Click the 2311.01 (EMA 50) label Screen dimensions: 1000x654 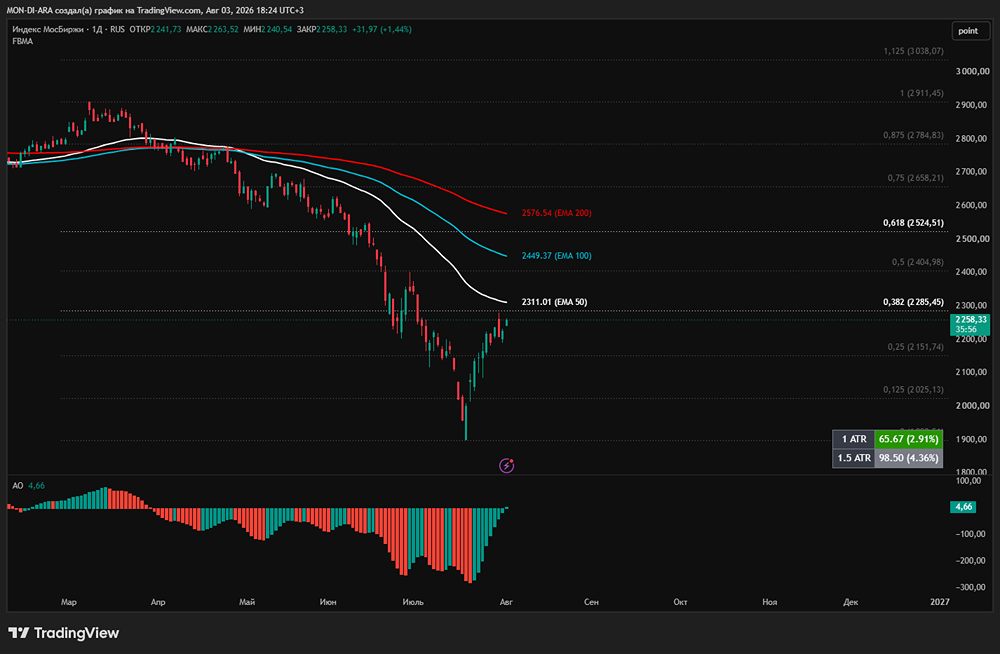[x=554, y=302]
